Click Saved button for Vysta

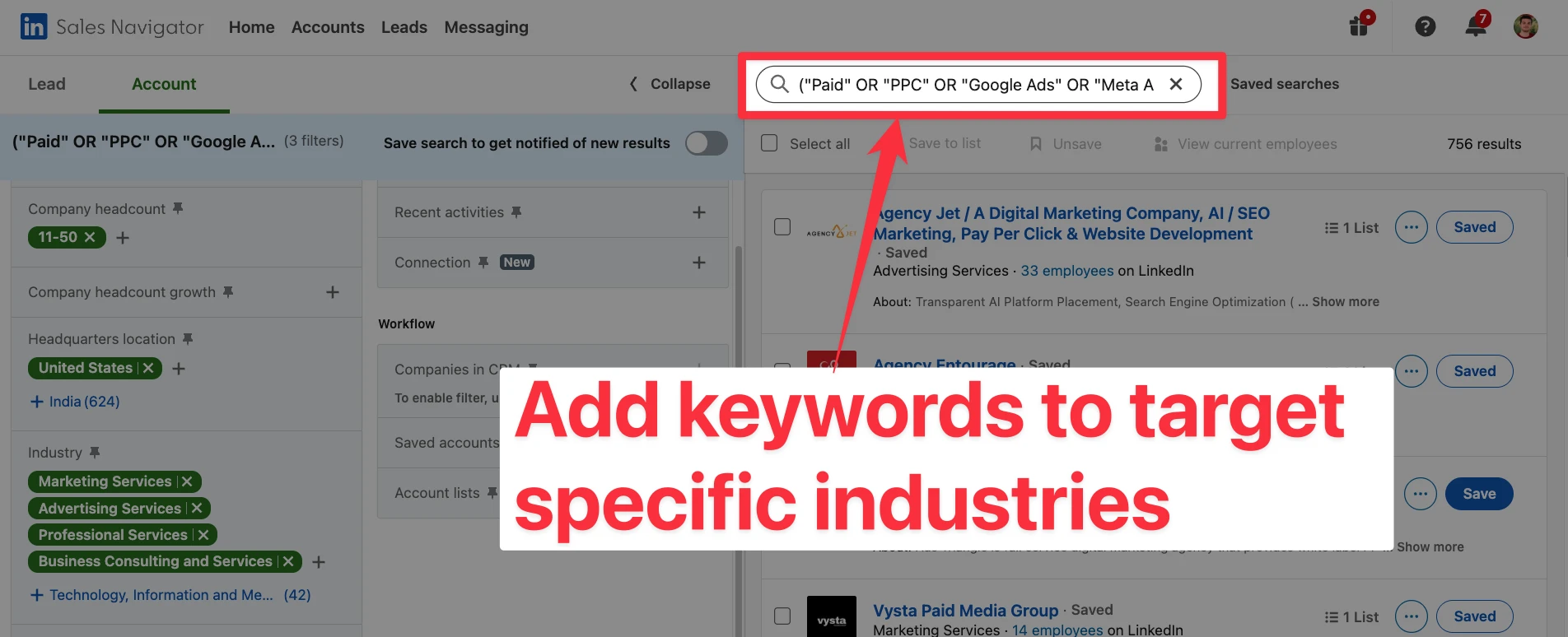click(x=1475, y=616)
